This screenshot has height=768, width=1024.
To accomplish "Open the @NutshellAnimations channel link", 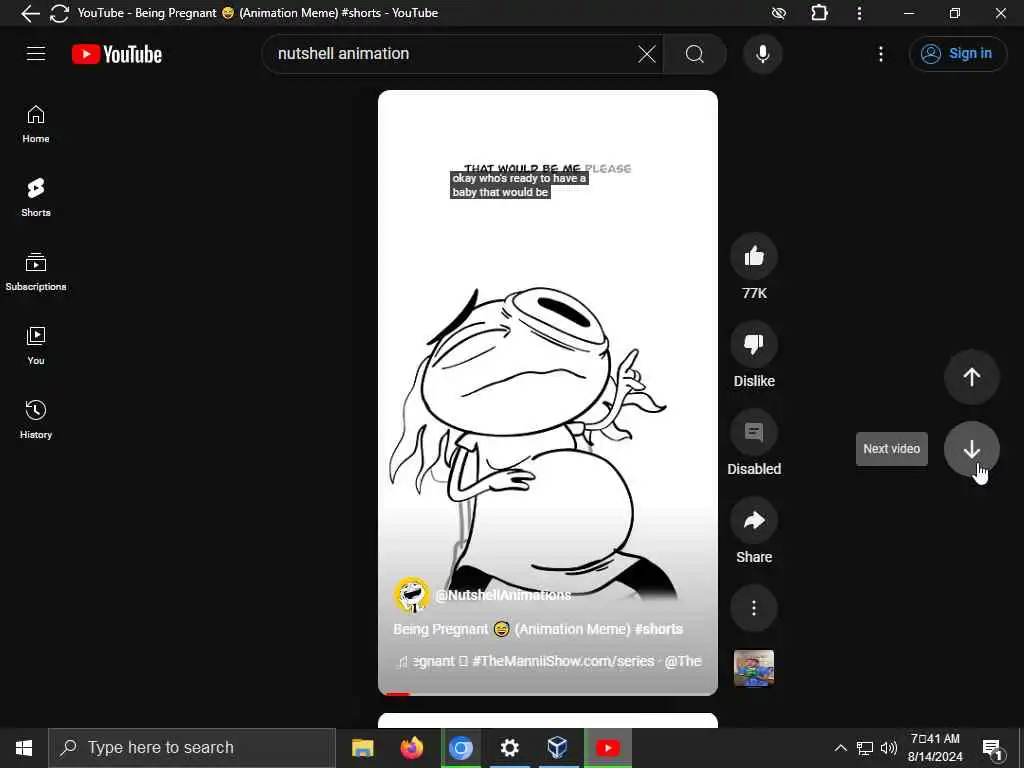I will tap(503, 595).
